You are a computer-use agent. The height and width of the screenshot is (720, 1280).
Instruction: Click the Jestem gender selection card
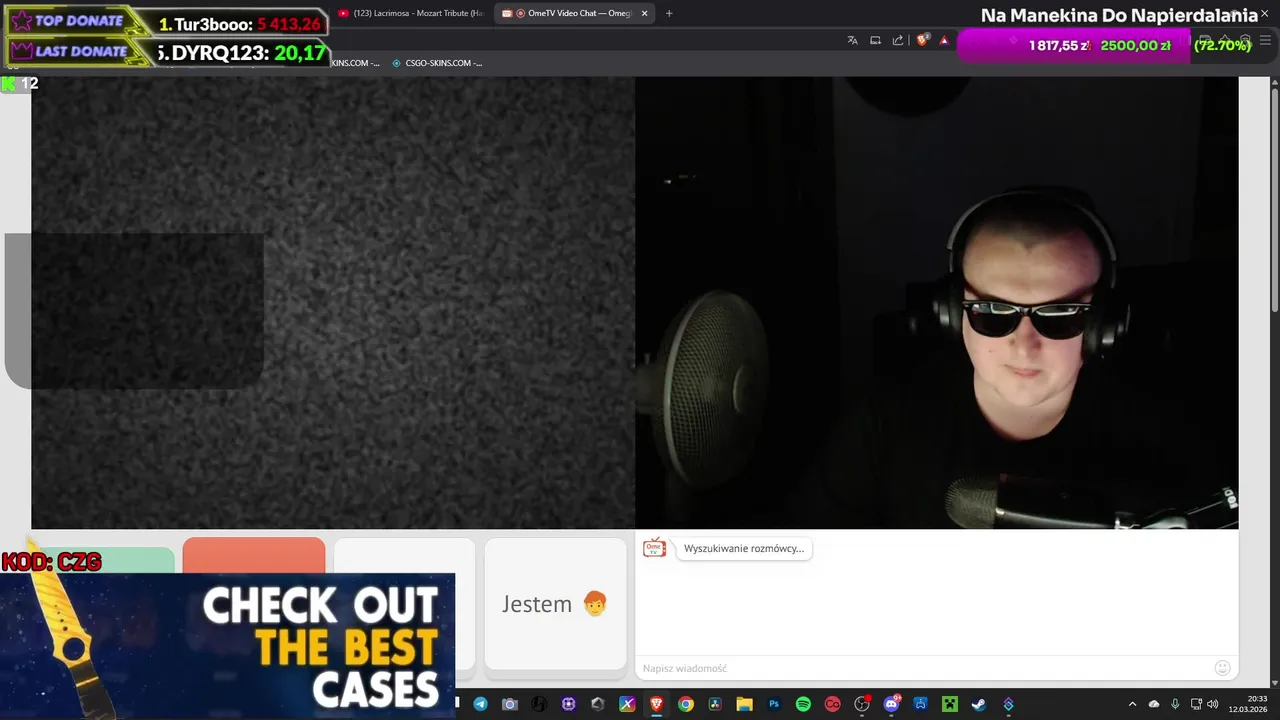[x=555, y=604]
